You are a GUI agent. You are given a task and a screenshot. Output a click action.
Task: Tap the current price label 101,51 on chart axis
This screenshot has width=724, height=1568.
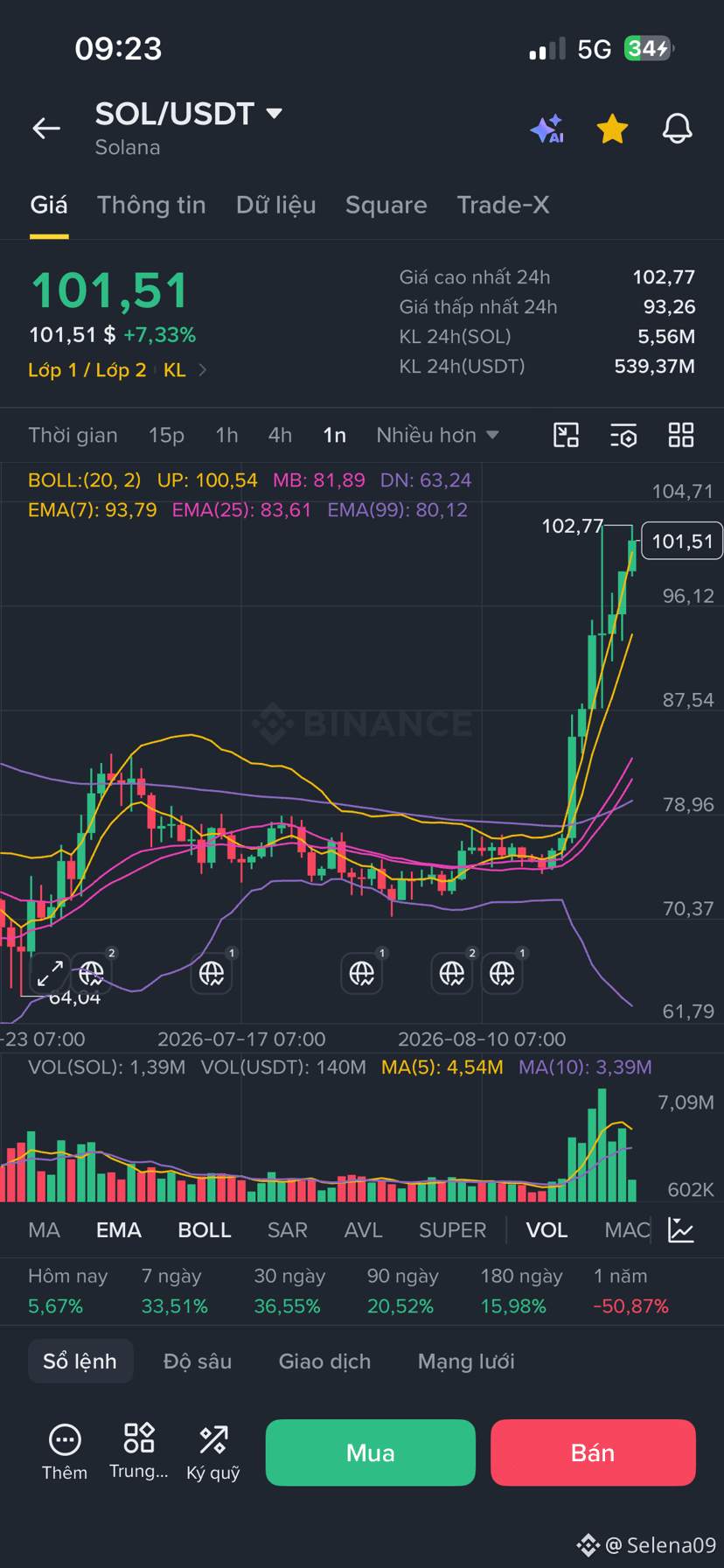682,542
